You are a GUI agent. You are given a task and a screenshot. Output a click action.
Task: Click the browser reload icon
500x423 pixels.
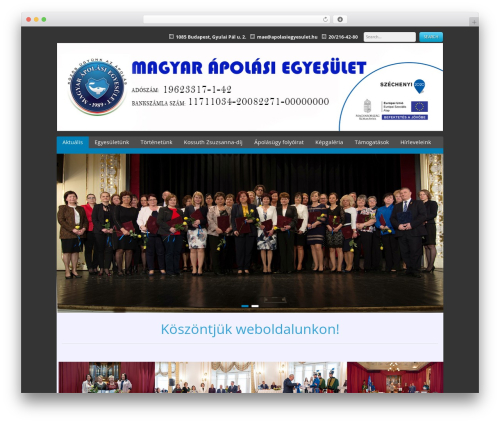(325, 20)
